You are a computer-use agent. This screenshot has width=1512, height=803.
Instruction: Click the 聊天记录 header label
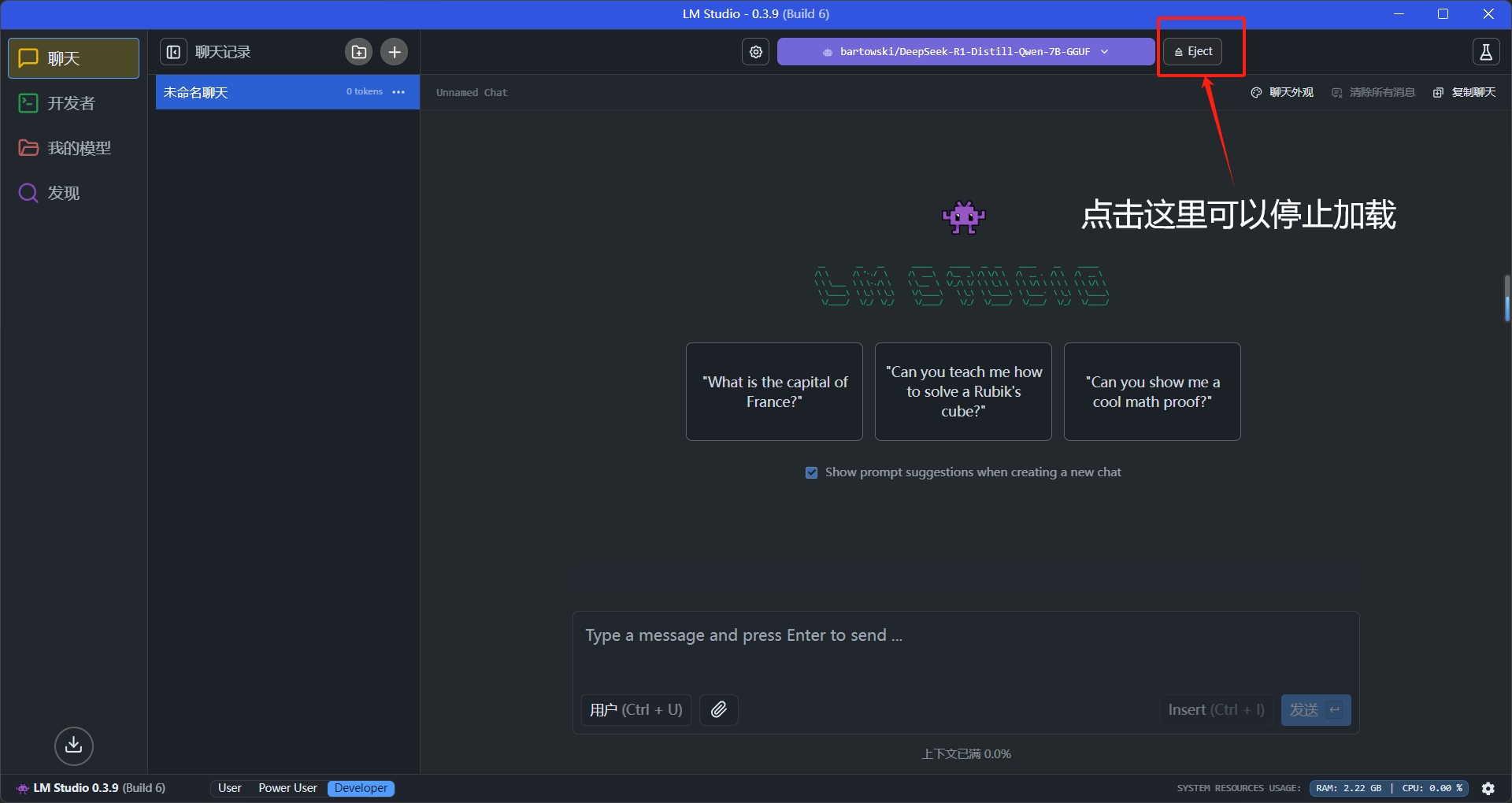point(223,52)
